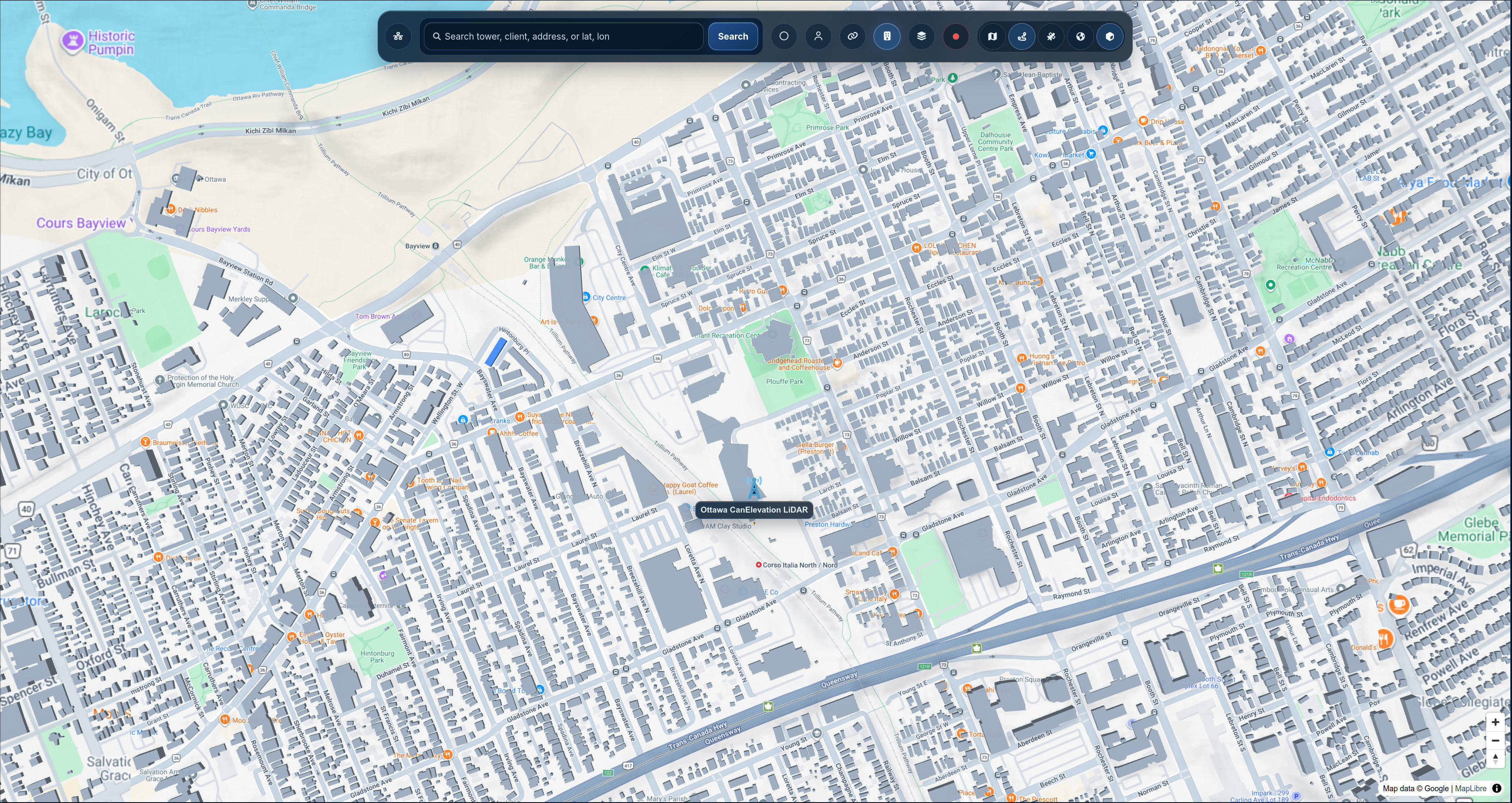Click the Preston Hardware label
The image size is (1512, 803).
click(828, 524)
